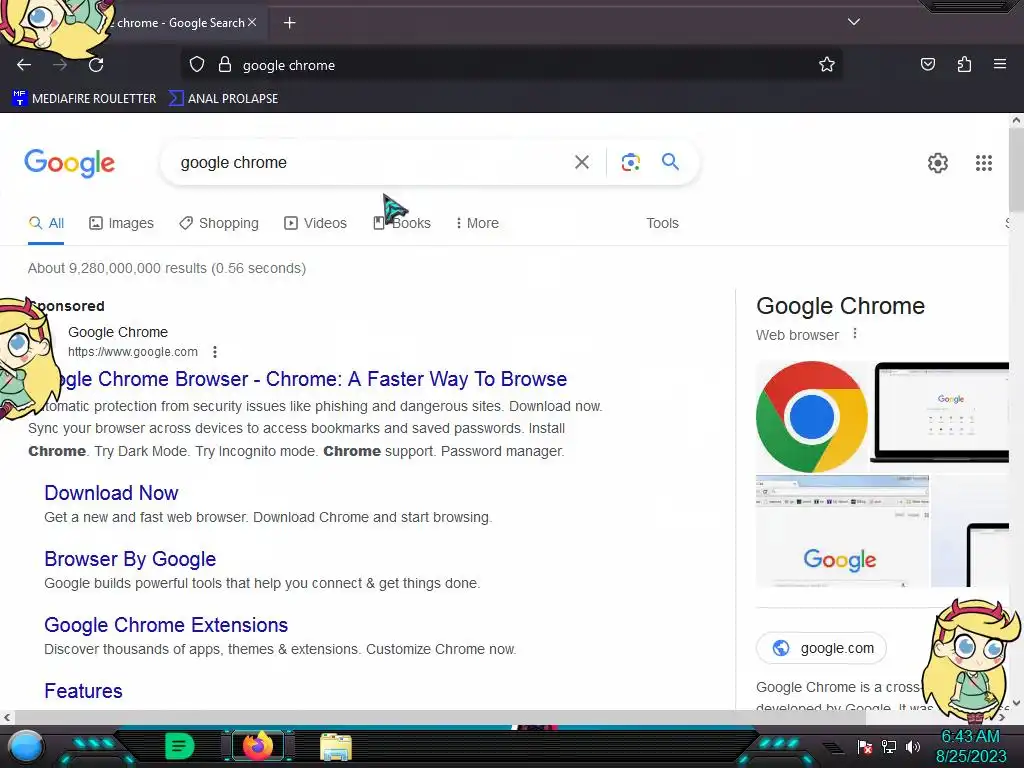Click the Chrome logo thumbnail
The image size is (1024, 768).
tap(812, 417)
